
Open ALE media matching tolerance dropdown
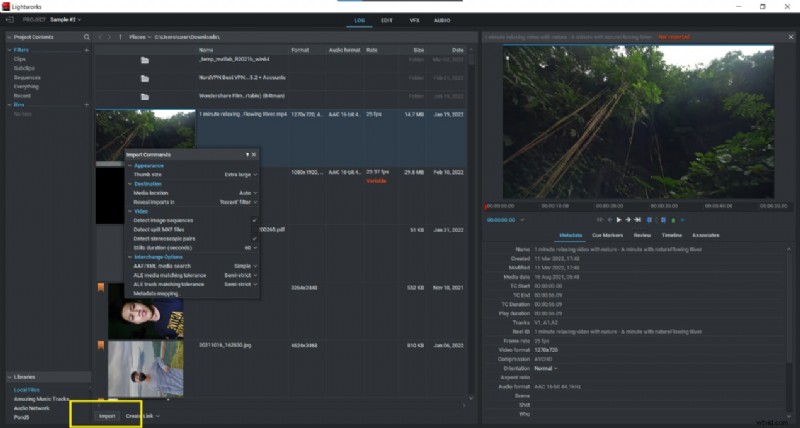pos(241,275)
